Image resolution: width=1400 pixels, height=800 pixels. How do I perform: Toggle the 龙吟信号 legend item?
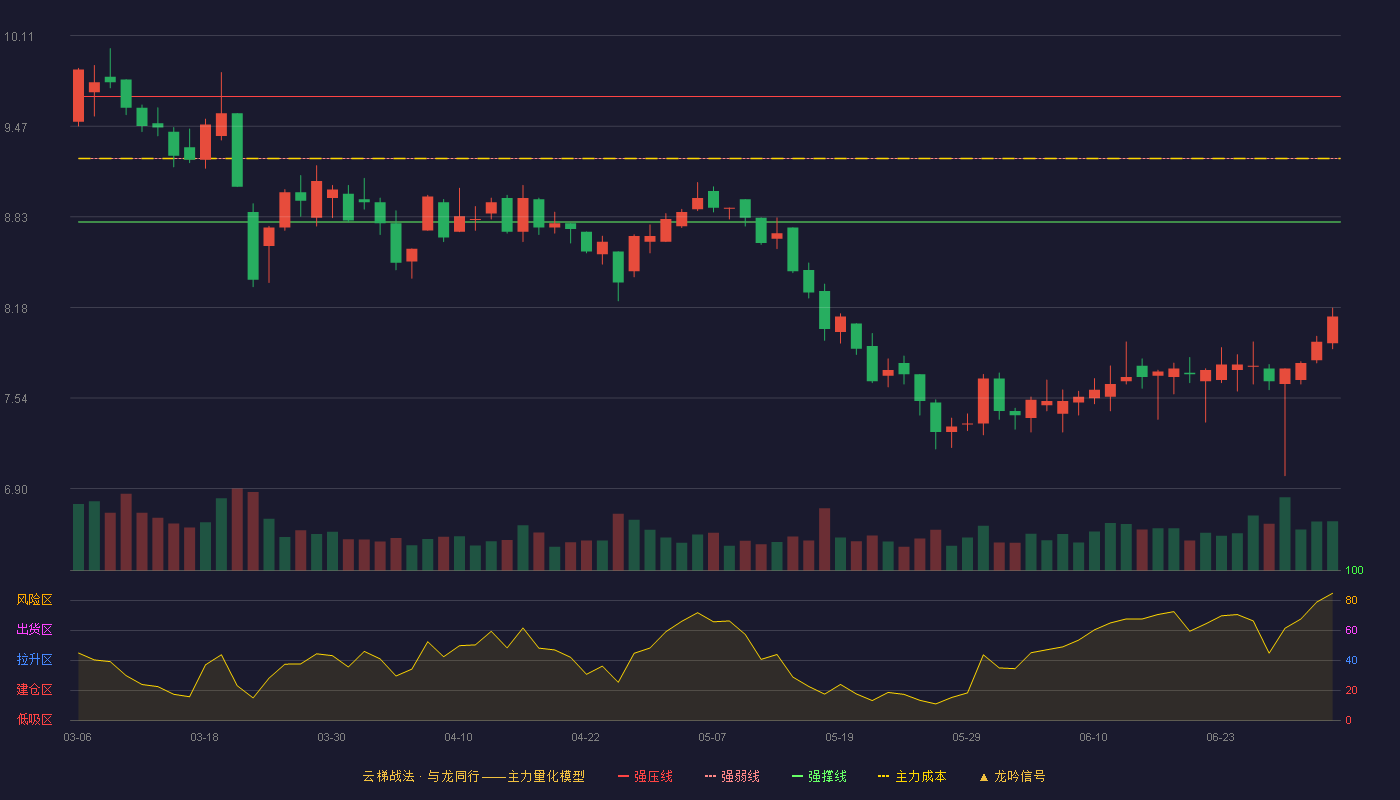pos(1012,776)
